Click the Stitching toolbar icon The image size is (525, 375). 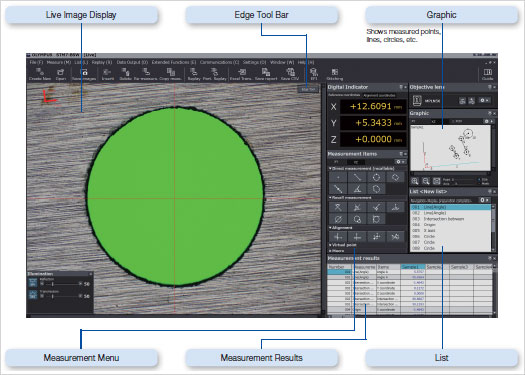[x=334, y=74]
